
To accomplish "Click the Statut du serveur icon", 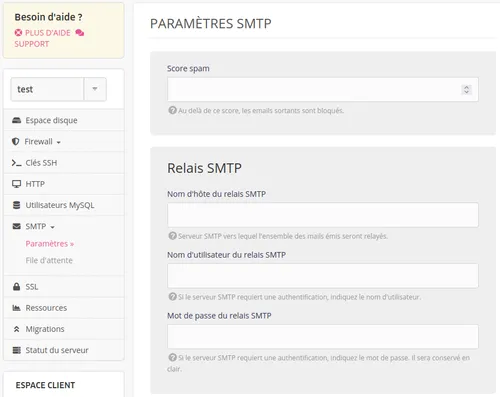I will (x=16, y=350).
